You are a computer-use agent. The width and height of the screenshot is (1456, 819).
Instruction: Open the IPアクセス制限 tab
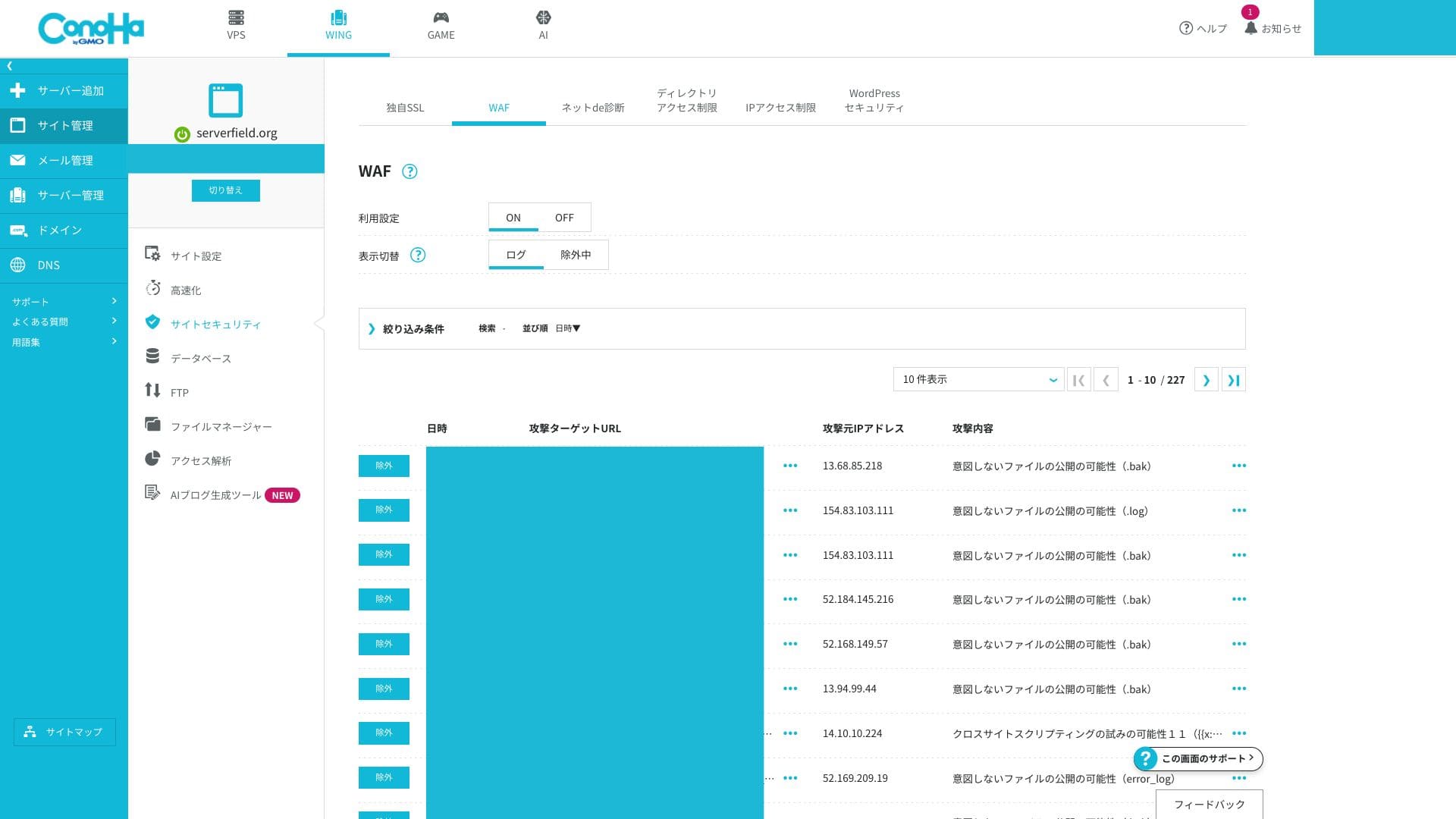point(780,108)
